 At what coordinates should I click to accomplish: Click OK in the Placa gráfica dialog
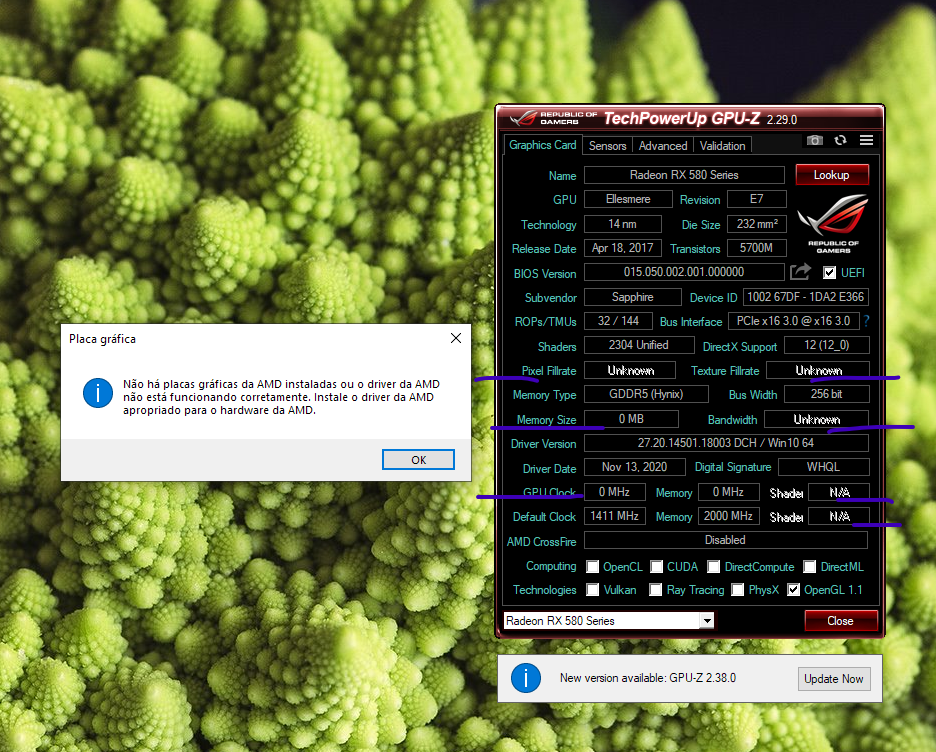tap(418, 460)
